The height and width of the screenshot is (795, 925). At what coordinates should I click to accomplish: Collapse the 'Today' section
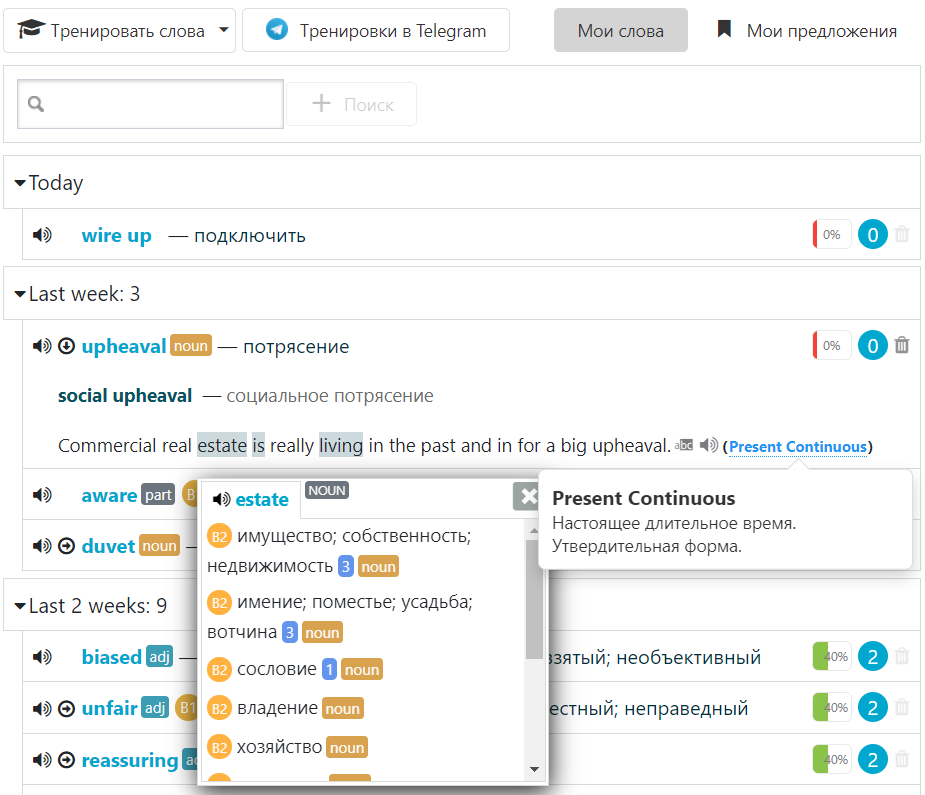point(20,183)
